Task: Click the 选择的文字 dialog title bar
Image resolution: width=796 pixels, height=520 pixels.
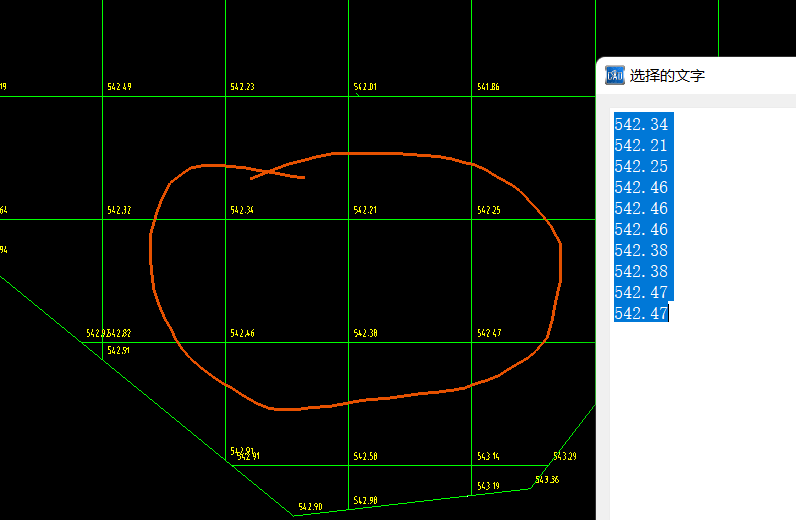Action: (x=700, y=76)
